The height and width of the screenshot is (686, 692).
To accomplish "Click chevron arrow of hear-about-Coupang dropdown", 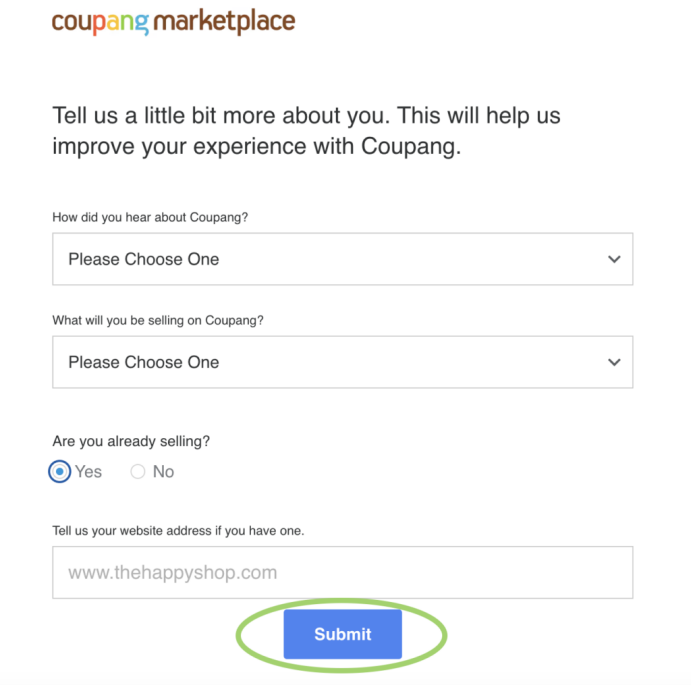I will click(x=614, y=259).
